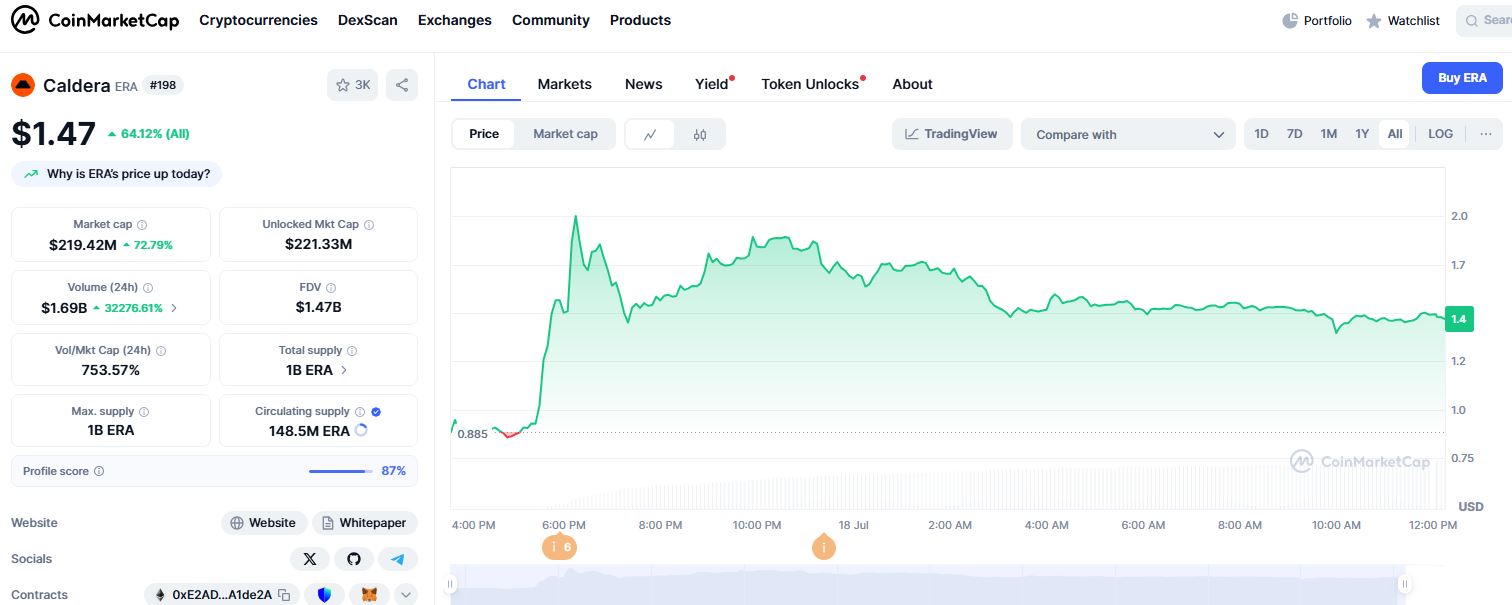Open Watchlist star in top bar
Screen dimensions: 1512x605
[x=1374, y=21]
